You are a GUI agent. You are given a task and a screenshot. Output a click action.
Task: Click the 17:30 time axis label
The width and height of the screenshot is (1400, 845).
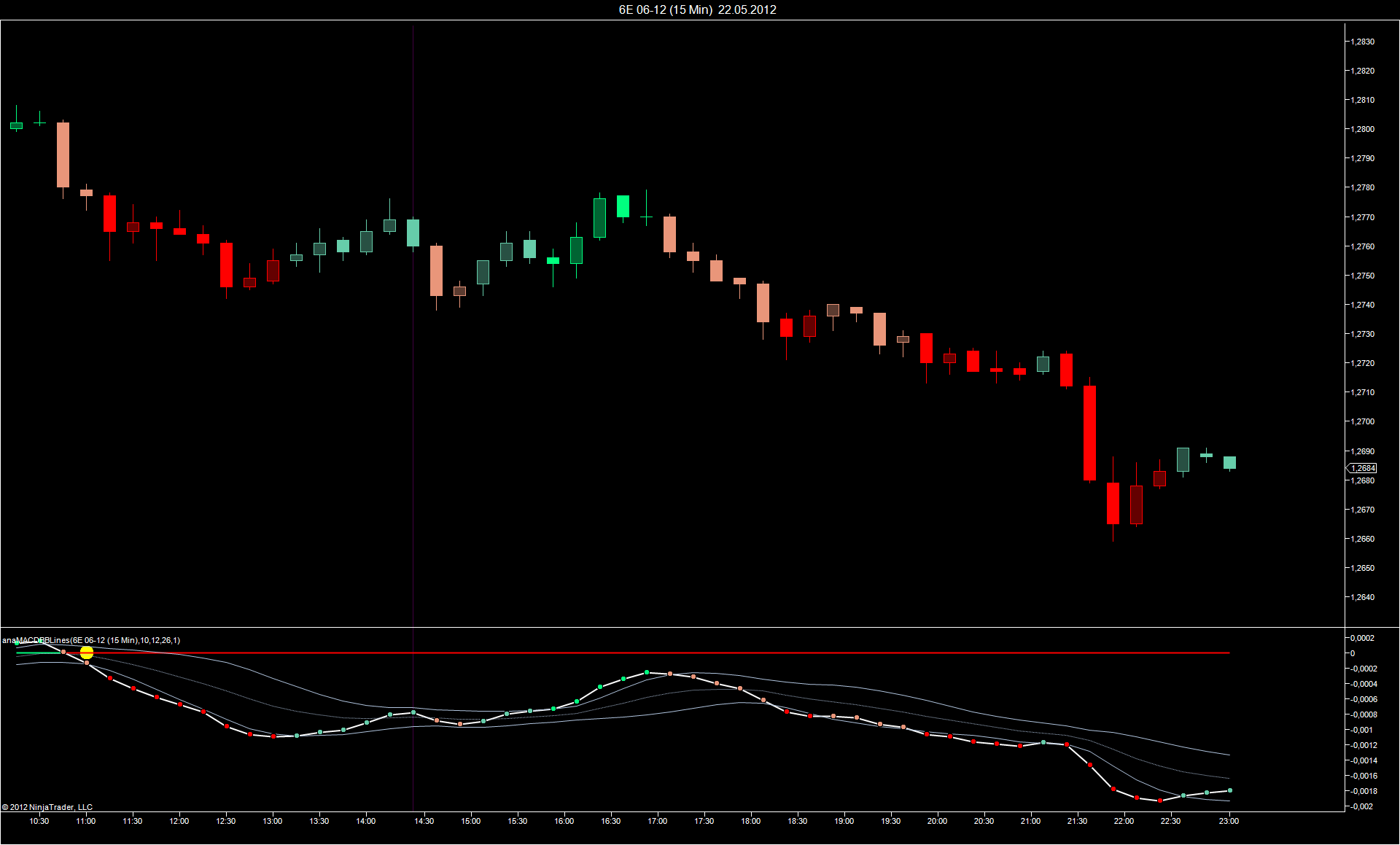point(704,821)
